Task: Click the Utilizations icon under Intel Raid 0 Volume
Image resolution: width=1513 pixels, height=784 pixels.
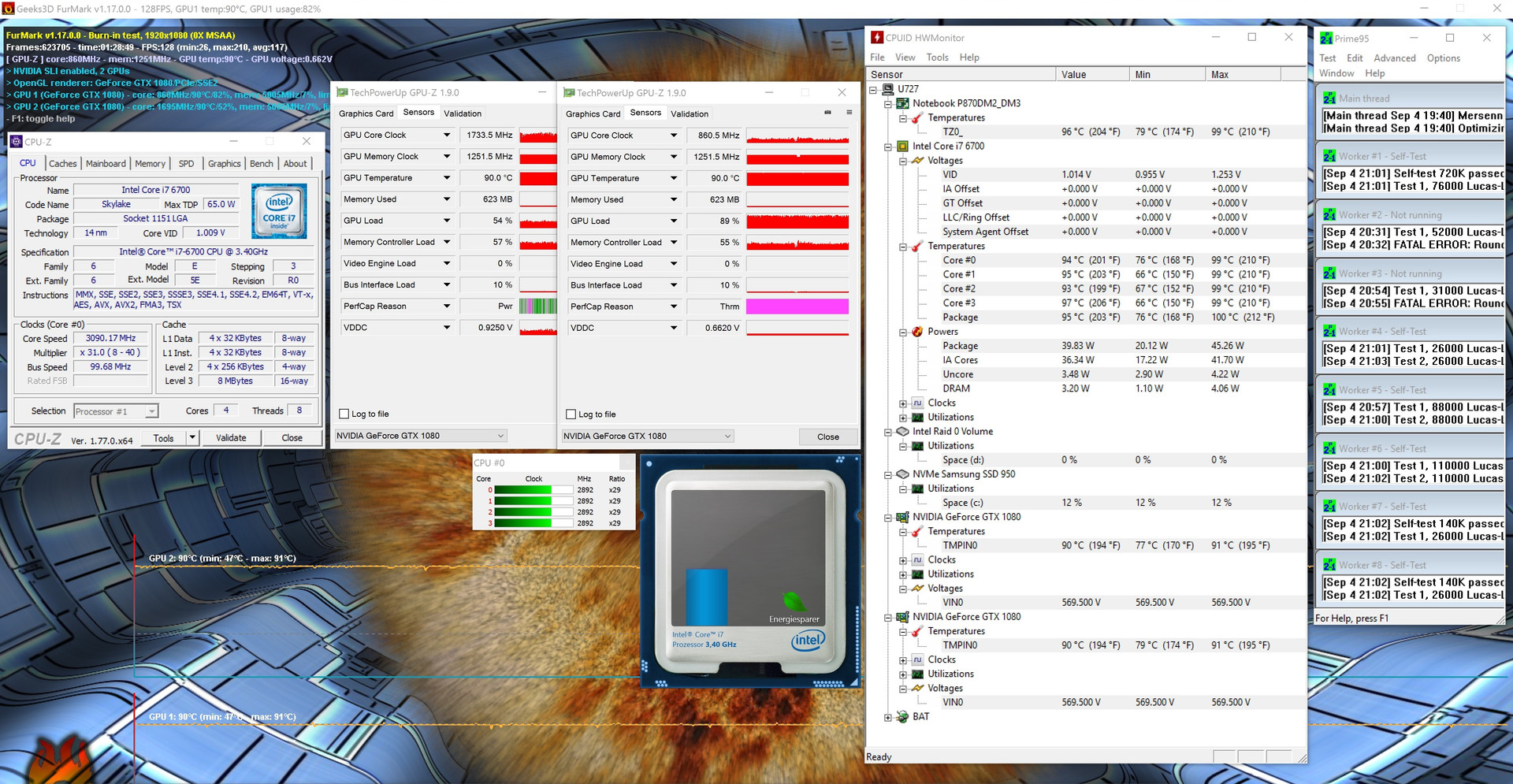Action: (x=917, y=446)
